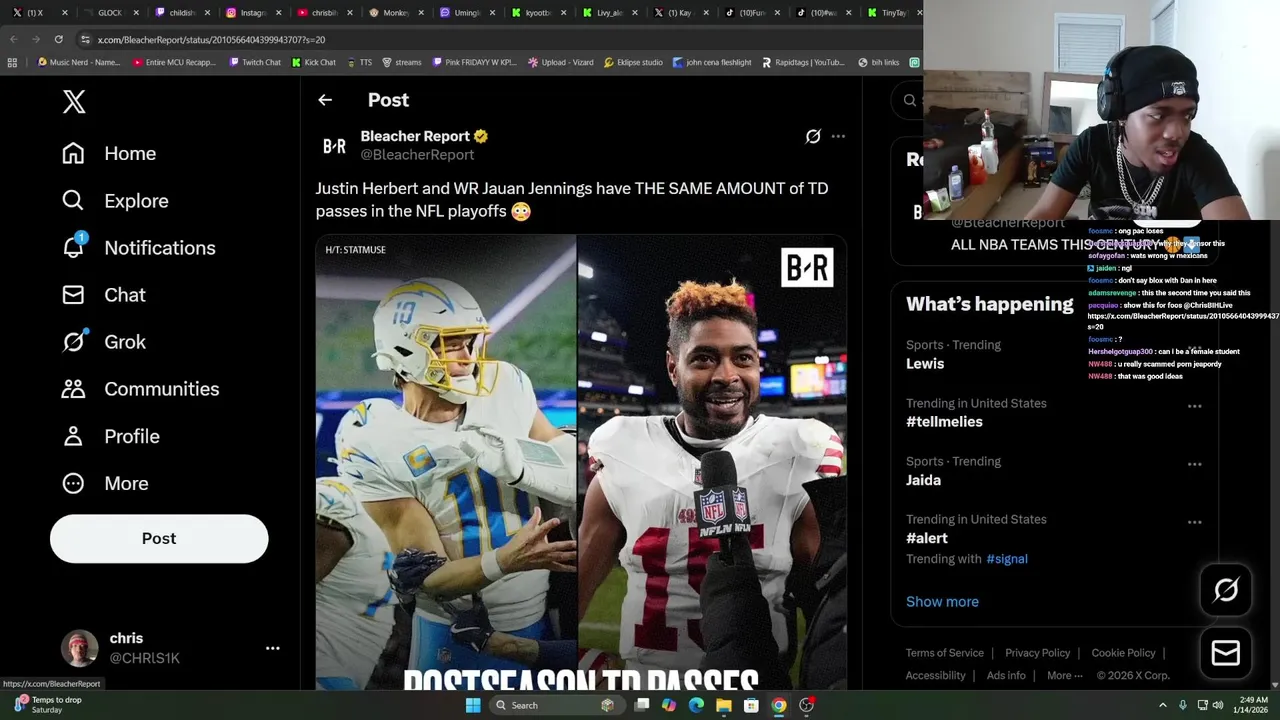Viewport: 1280px width, 720px height.
Task: Open the #alert trending topic
Action: coord(927,538)
